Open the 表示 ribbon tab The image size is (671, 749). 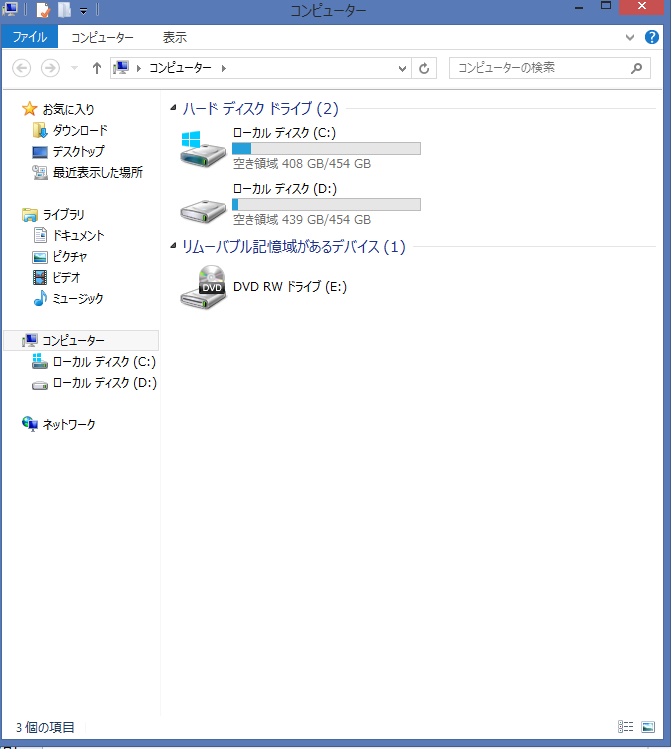coord(174,37)
